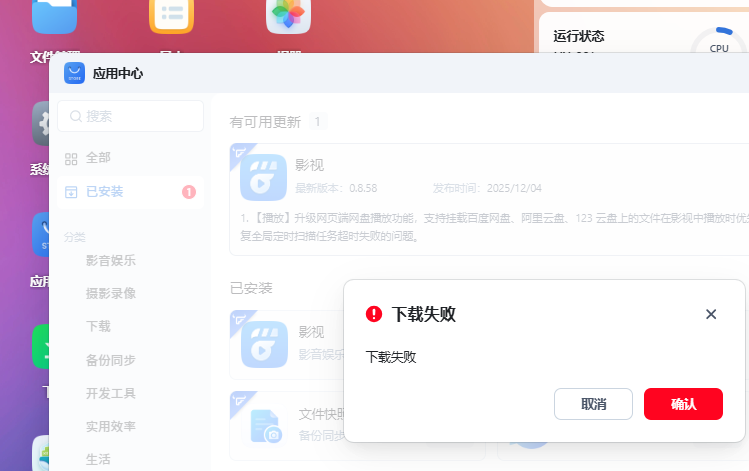
Task: Cancel the download failed dialog
Action: (593, 404)
